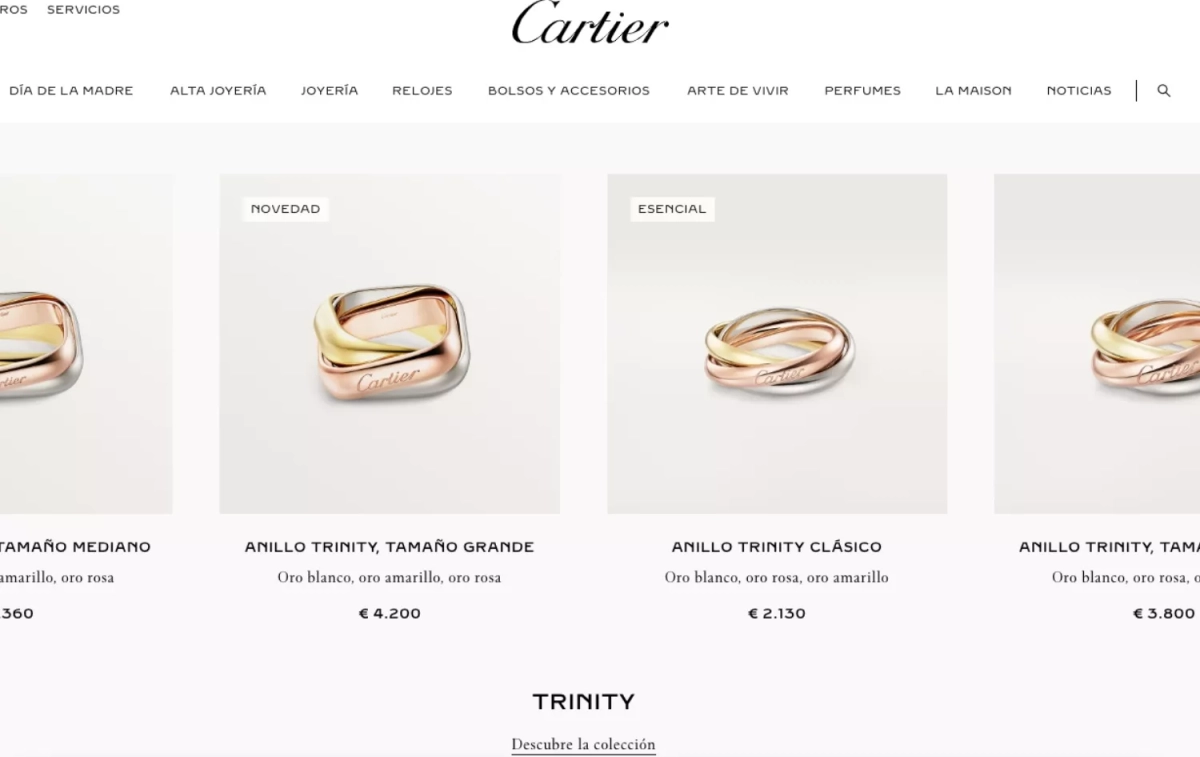1200x757 pixels.
Task: Click the Novedad badge on the ring
Action: 285,209
